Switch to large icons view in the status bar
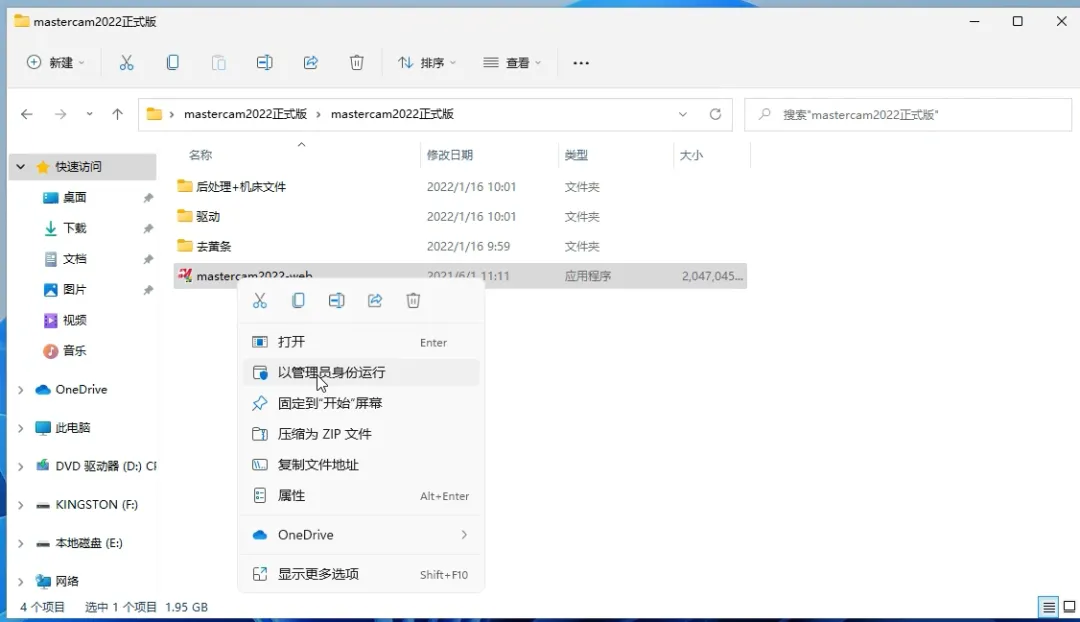 coord(1069,607)
